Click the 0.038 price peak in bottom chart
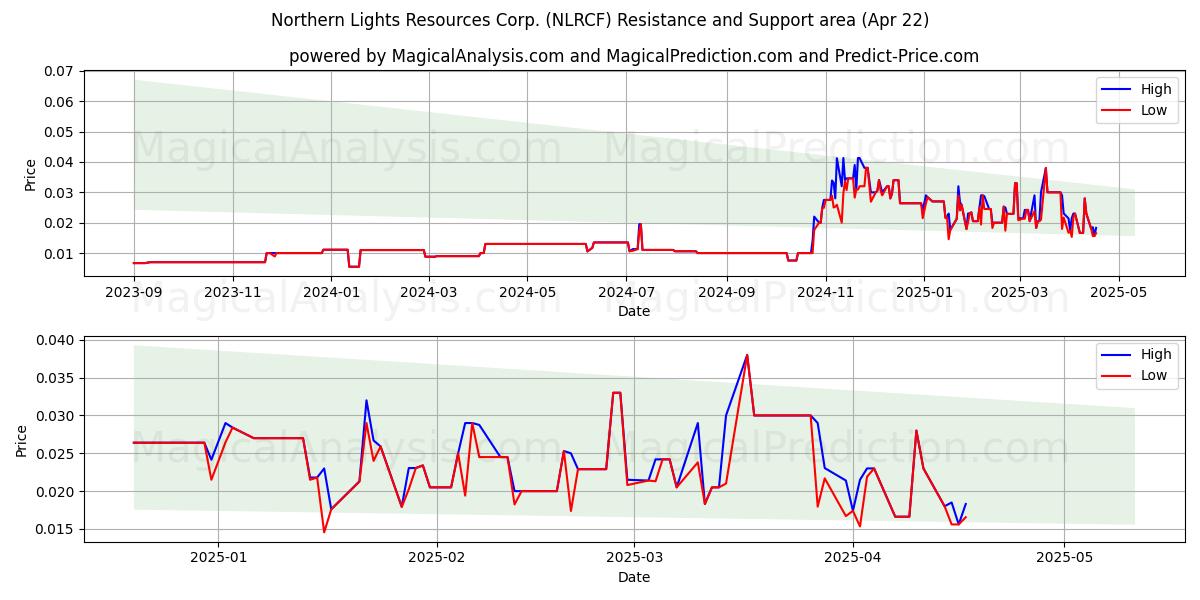This screenshot has width=1200, height=600. pos(747,355)
